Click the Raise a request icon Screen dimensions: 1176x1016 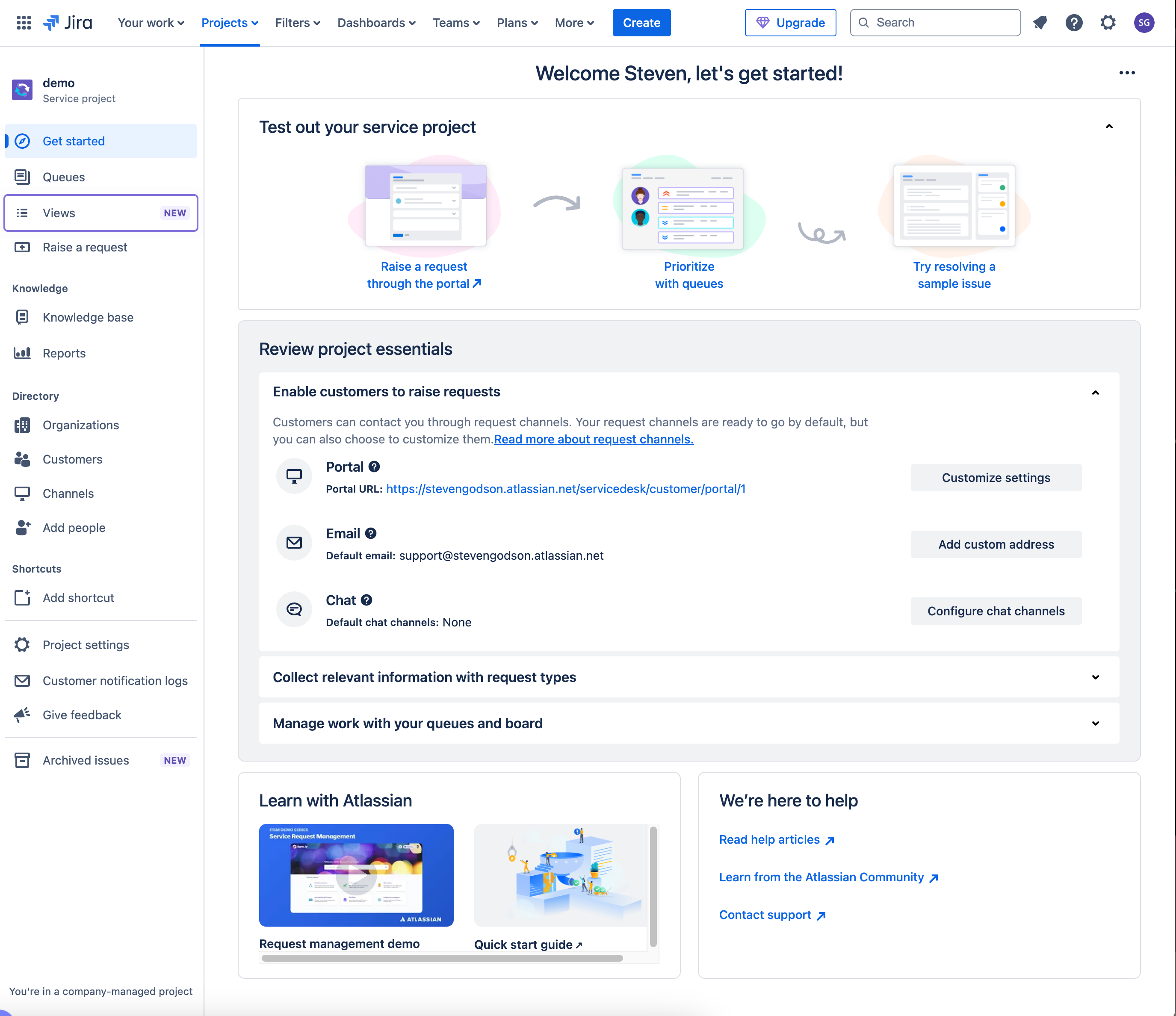[x=22, y=247]
